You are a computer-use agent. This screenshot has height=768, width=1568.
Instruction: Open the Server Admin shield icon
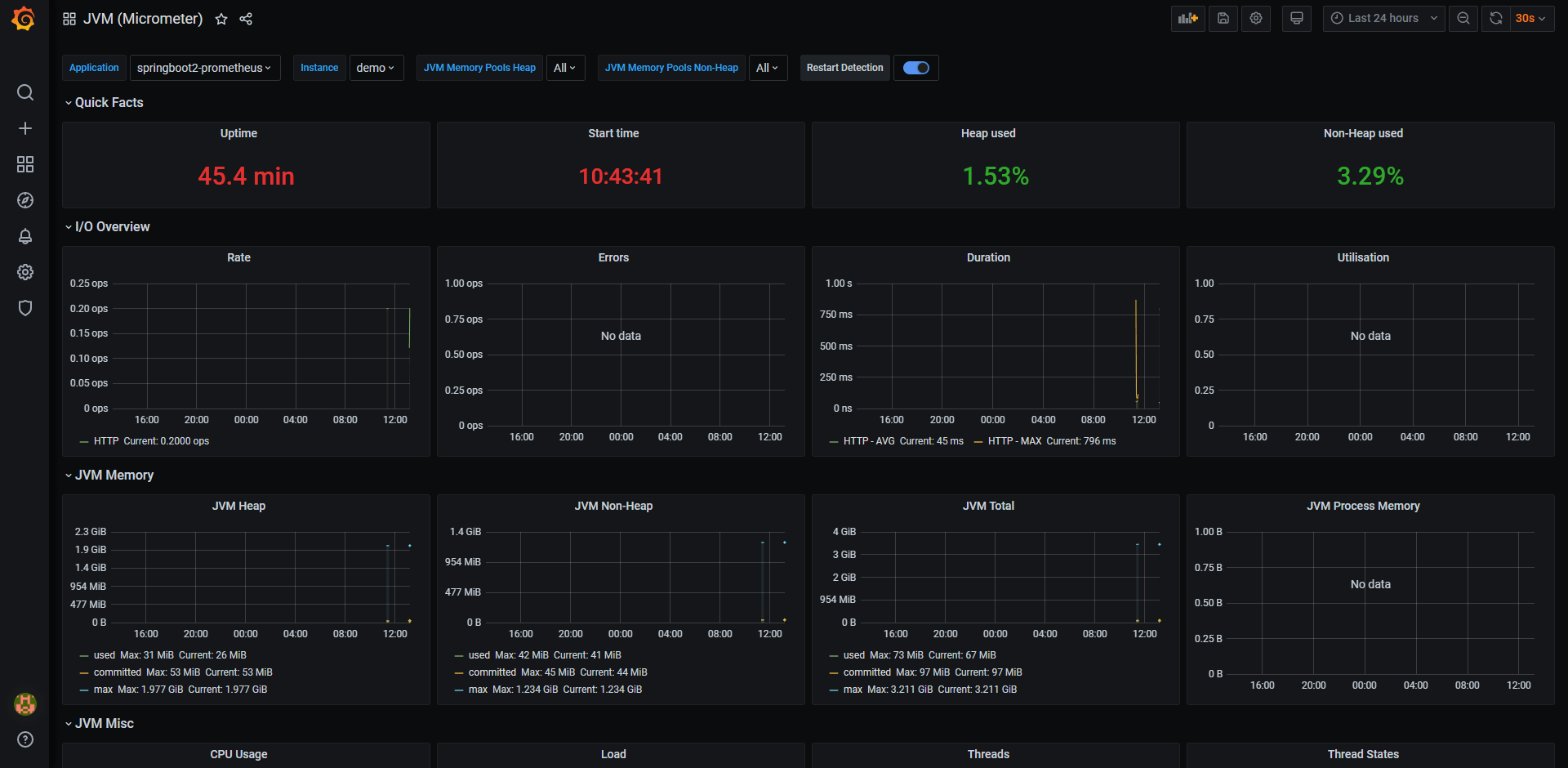pyautogui.click(x=25, y=308)
